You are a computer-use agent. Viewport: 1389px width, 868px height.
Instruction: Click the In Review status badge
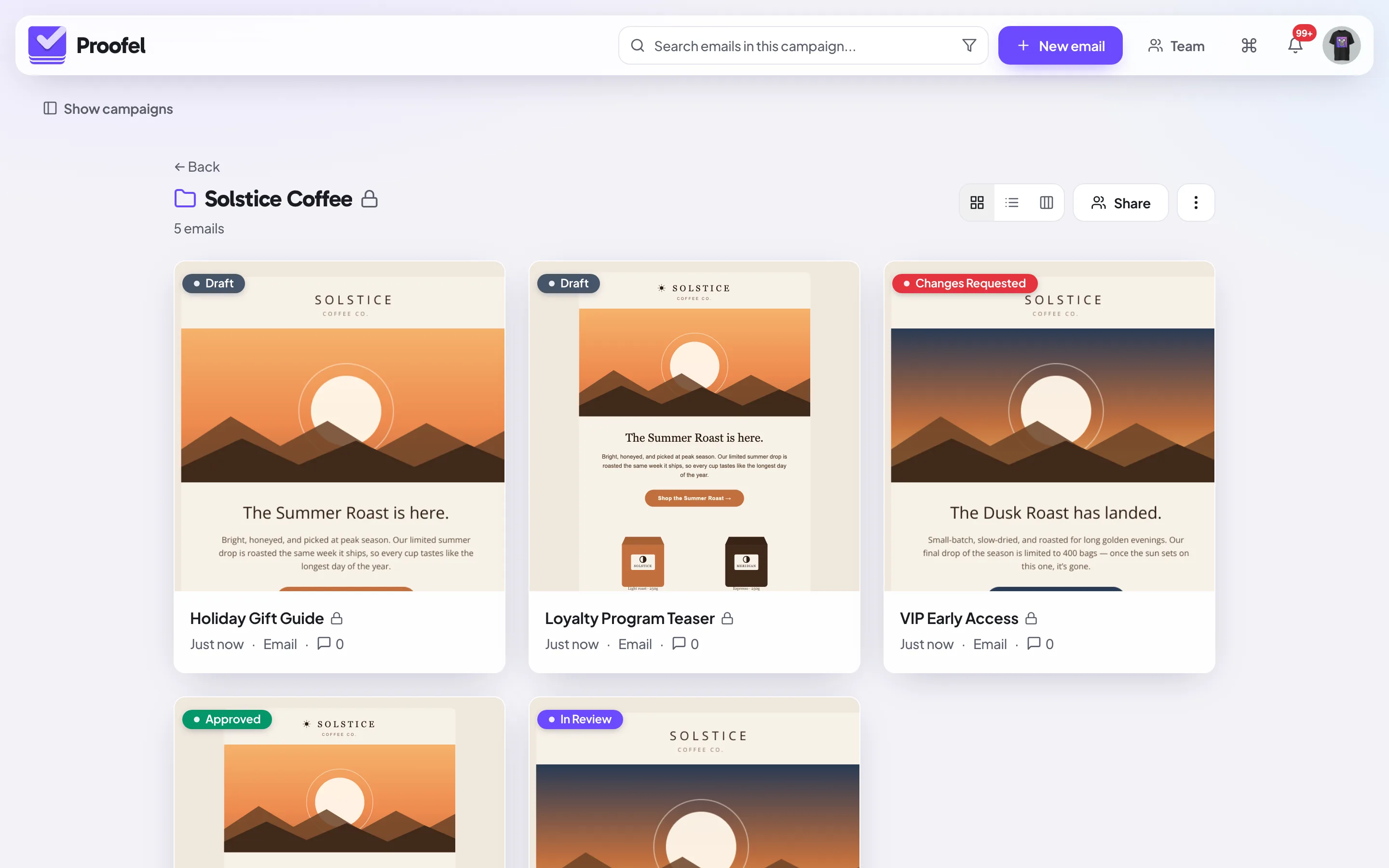click(580, 719)
